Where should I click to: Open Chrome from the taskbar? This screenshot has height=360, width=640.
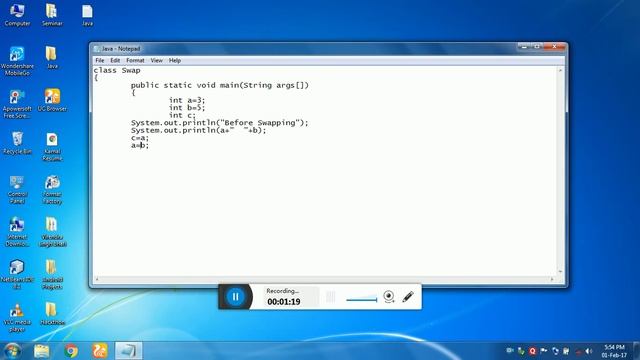pyautogui.click(x=71, y=351)
